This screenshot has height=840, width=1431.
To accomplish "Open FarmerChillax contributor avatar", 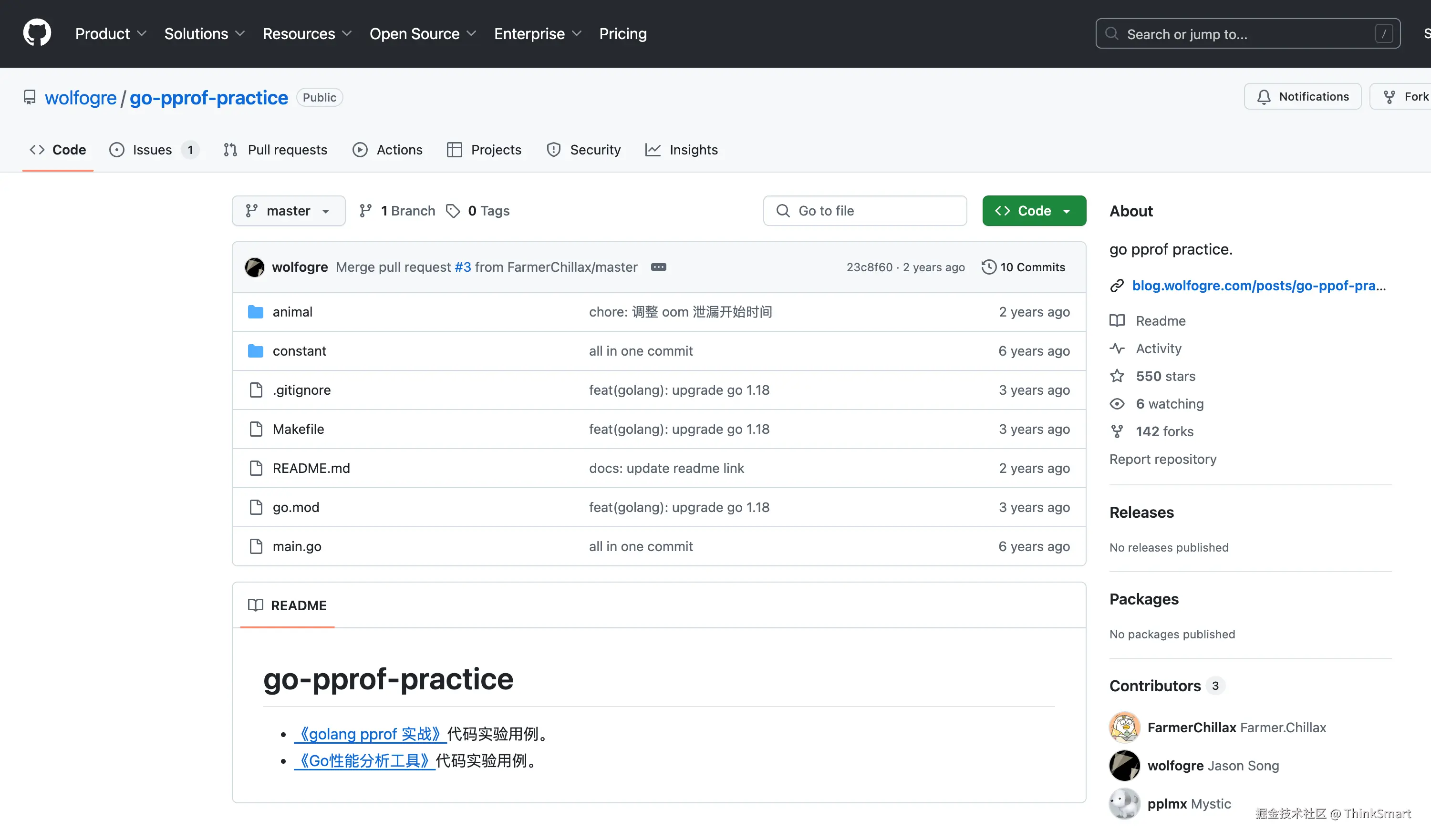I will pyautogui.click(x=1124, y=727).
